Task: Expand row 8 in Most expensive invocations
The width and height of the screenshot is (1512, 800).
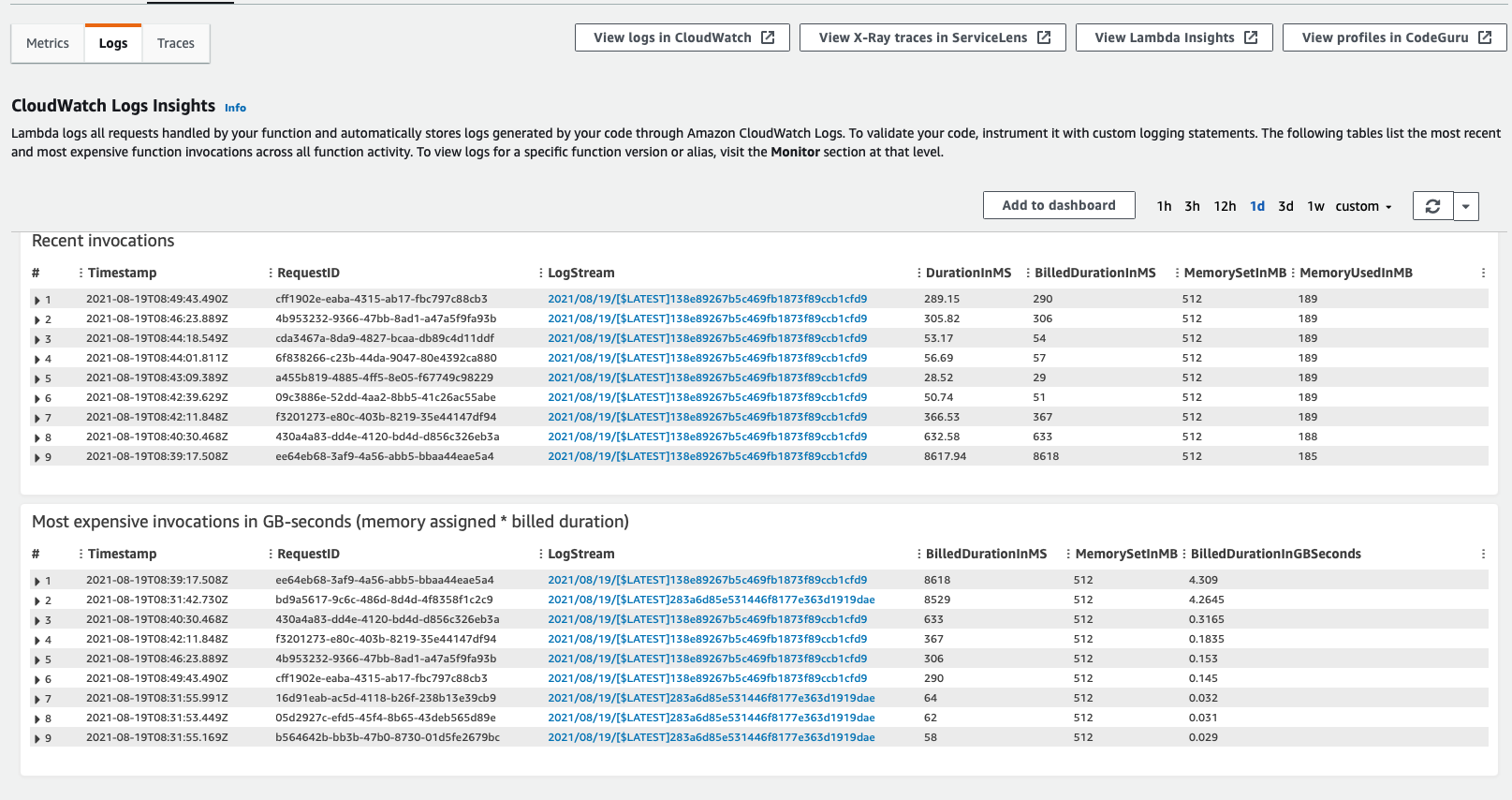Action: [37, 719]
